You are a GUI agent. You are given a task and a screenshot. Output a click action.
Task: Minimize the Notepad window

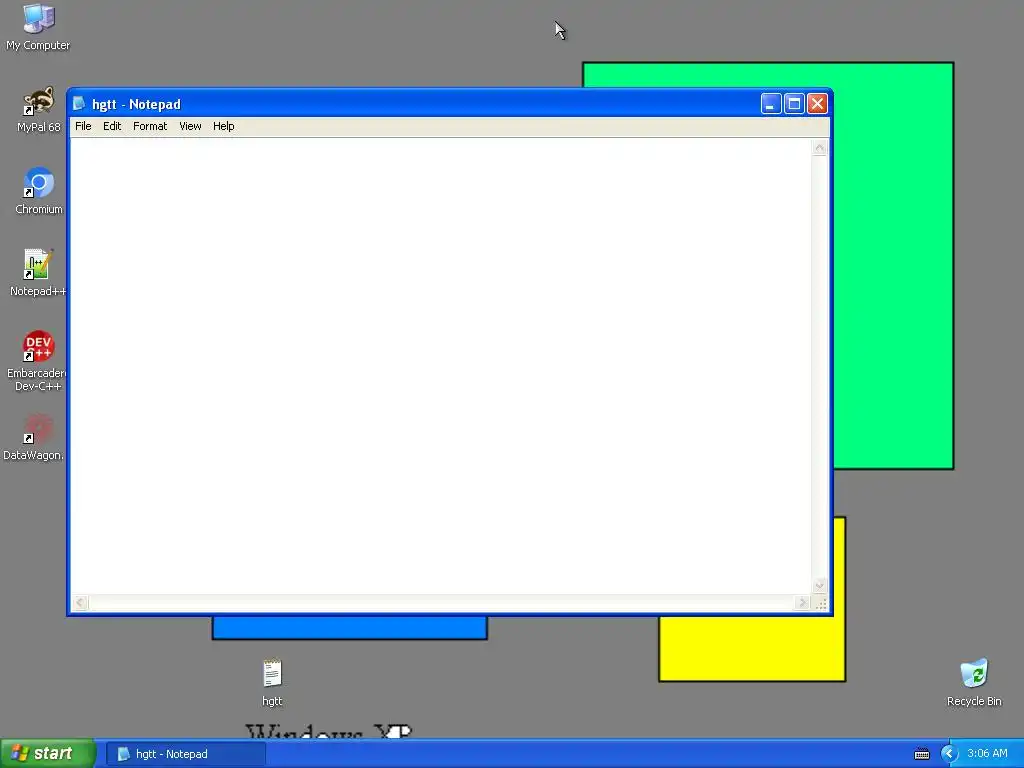771,104
